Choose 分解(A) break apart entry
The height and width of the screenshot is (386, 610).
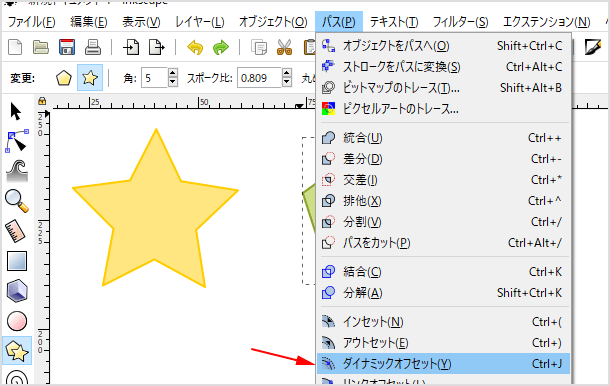pos(443,293)
